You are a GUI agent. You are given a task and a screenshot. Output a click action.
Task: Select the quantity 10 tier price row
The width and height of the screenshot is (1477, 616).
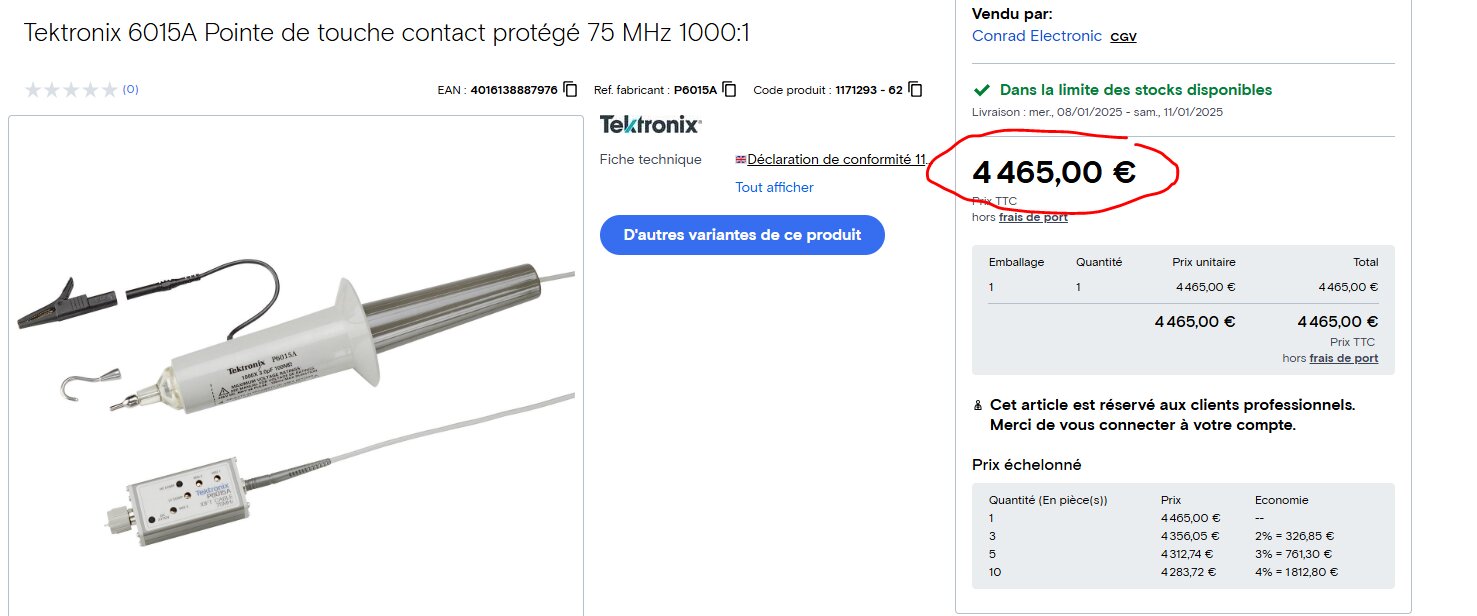(x=1183, y=572)
